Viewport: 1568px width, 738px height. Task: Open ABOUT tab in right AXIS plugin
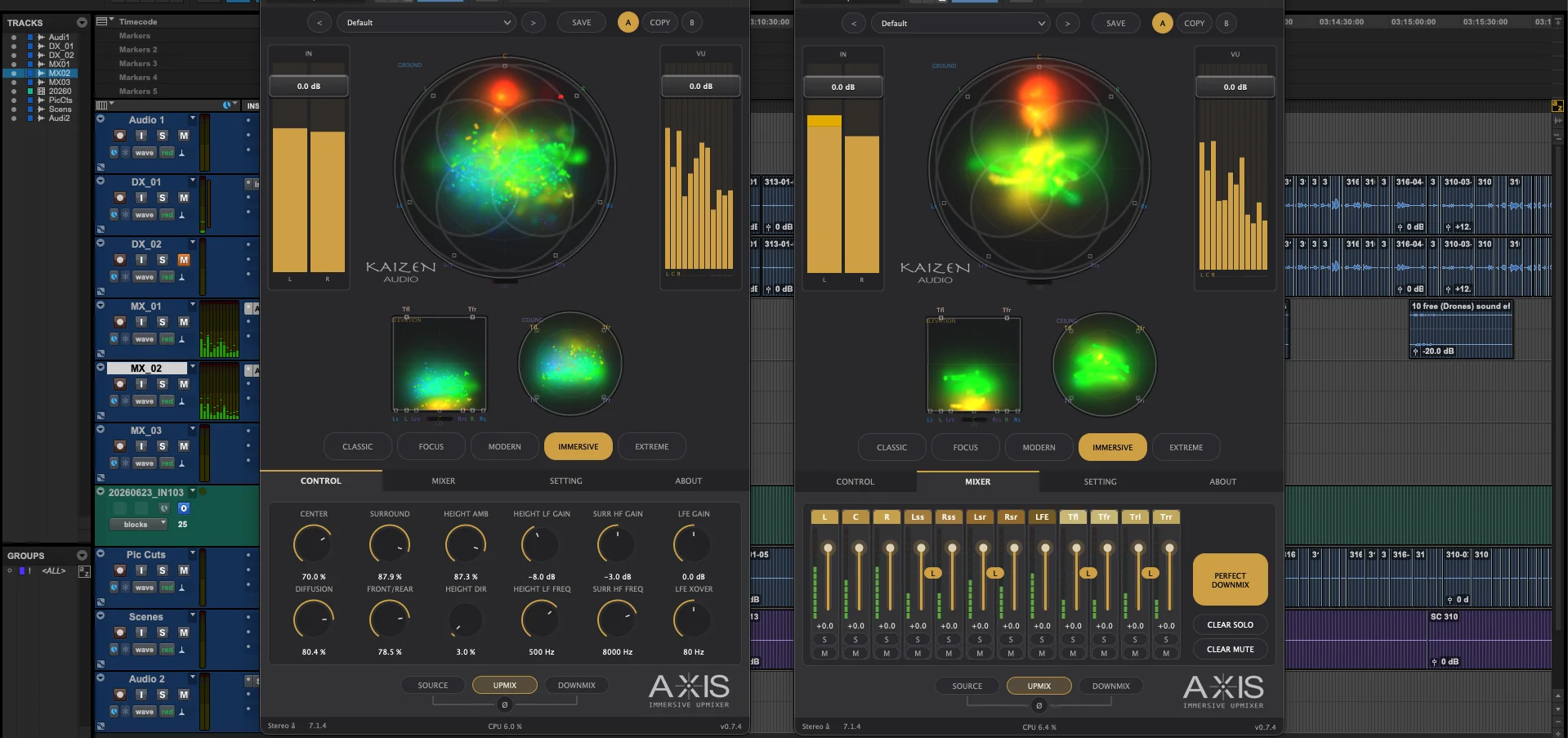(x=1223, y=481)
